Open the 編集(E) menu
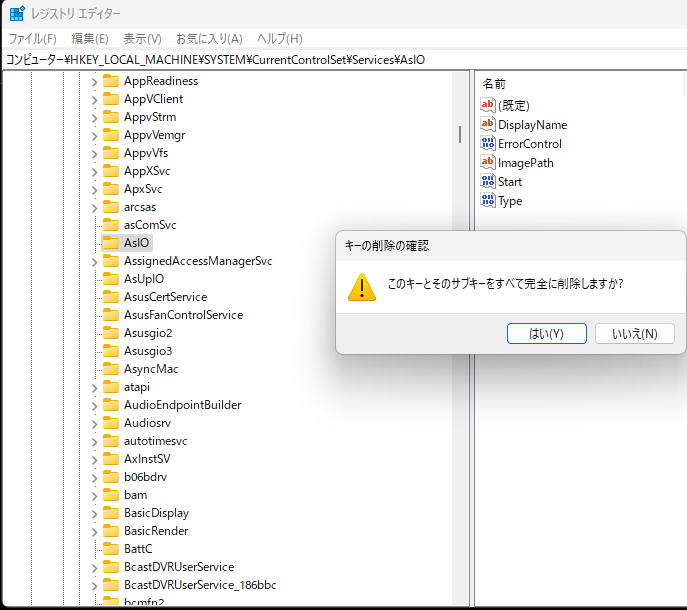Screen dimensions: 687x610 click(x=90, y=39)
